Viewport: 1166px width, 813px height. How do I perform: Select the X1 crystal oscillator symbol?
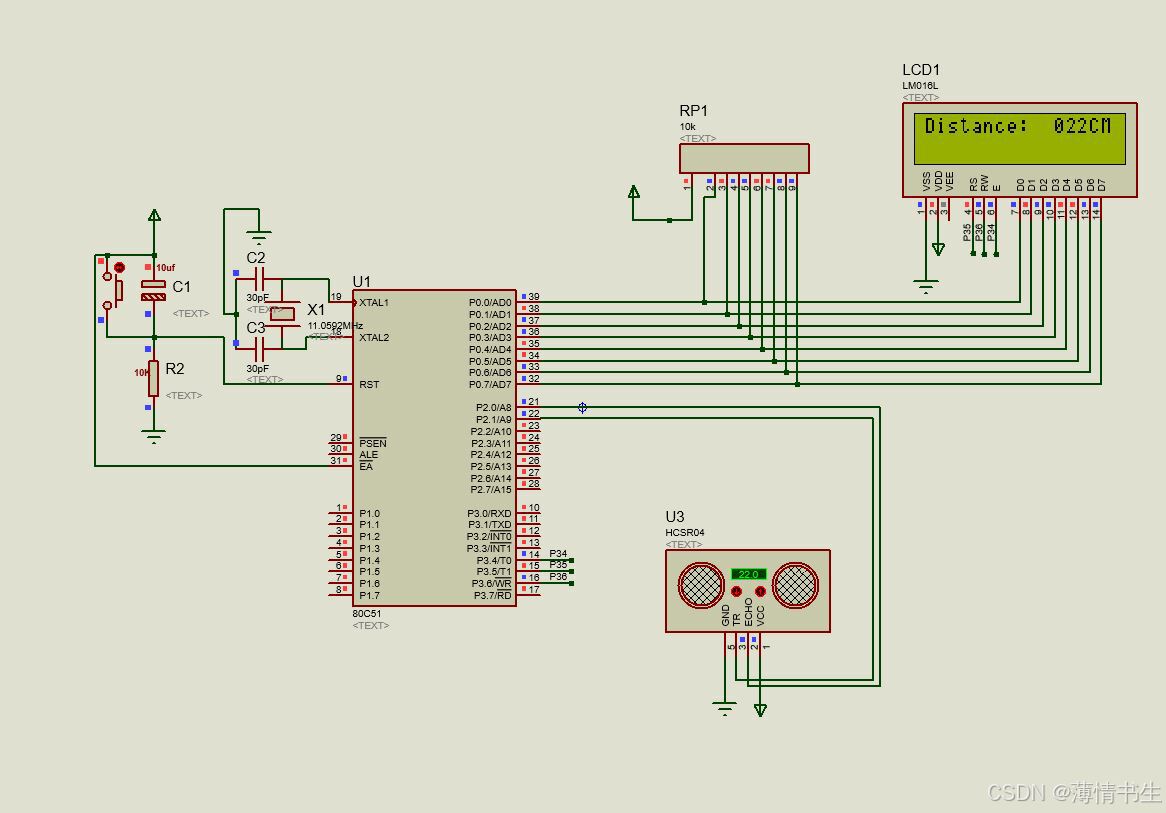283,314
